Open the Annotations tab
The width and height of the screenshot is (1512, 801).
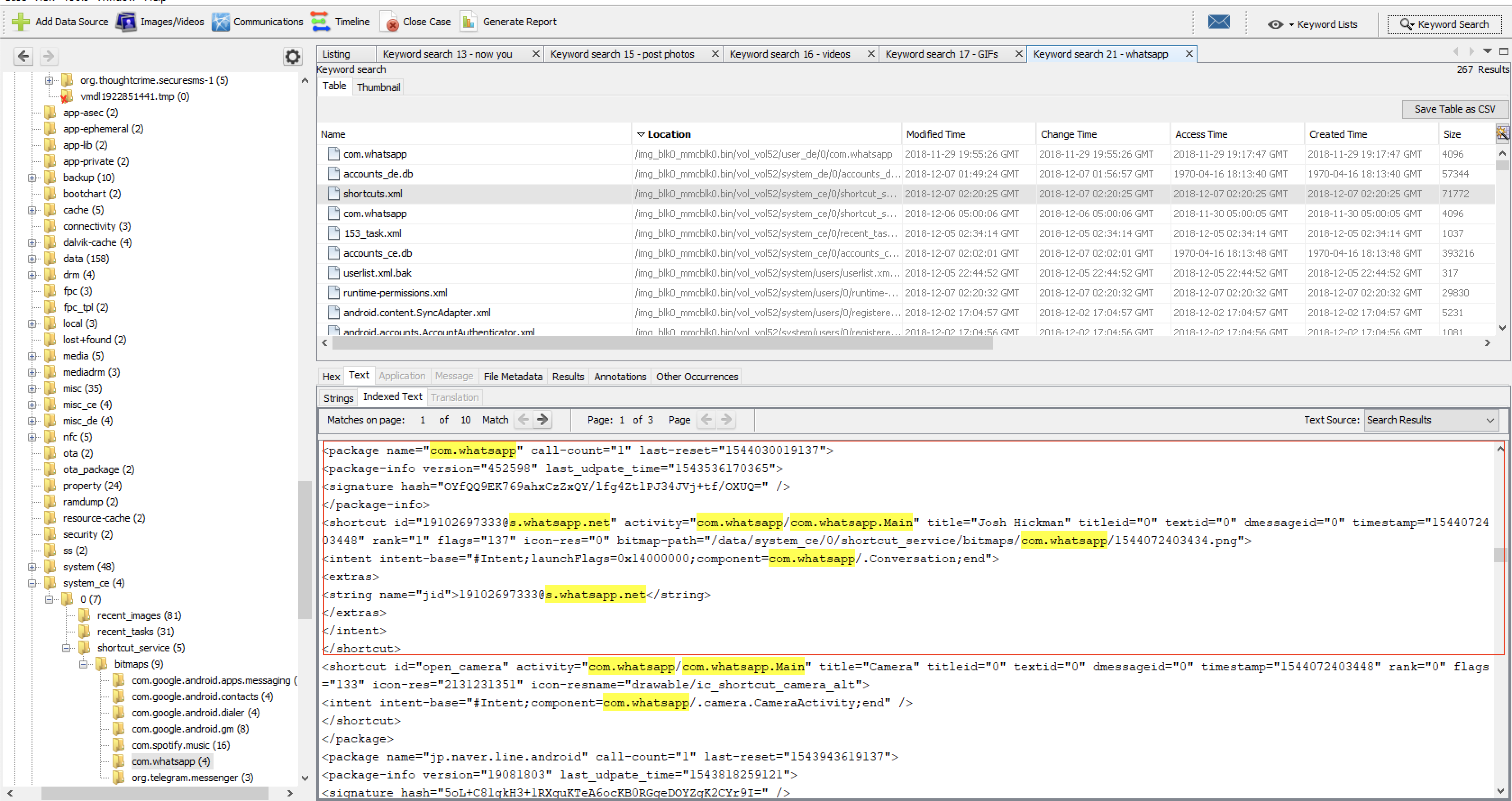(620, 377)
